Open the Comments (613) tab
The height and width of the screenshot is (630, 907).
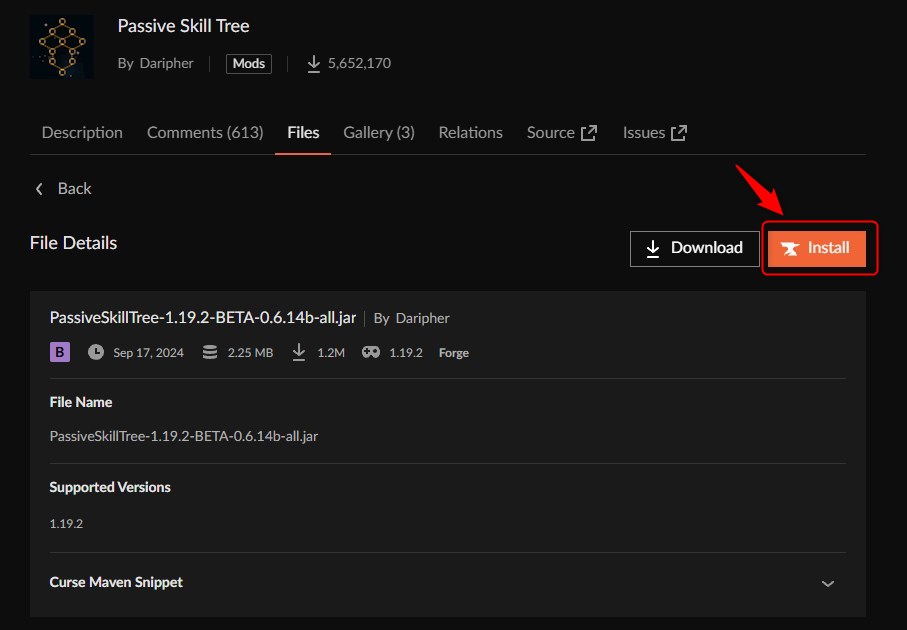tap(205, 132)
